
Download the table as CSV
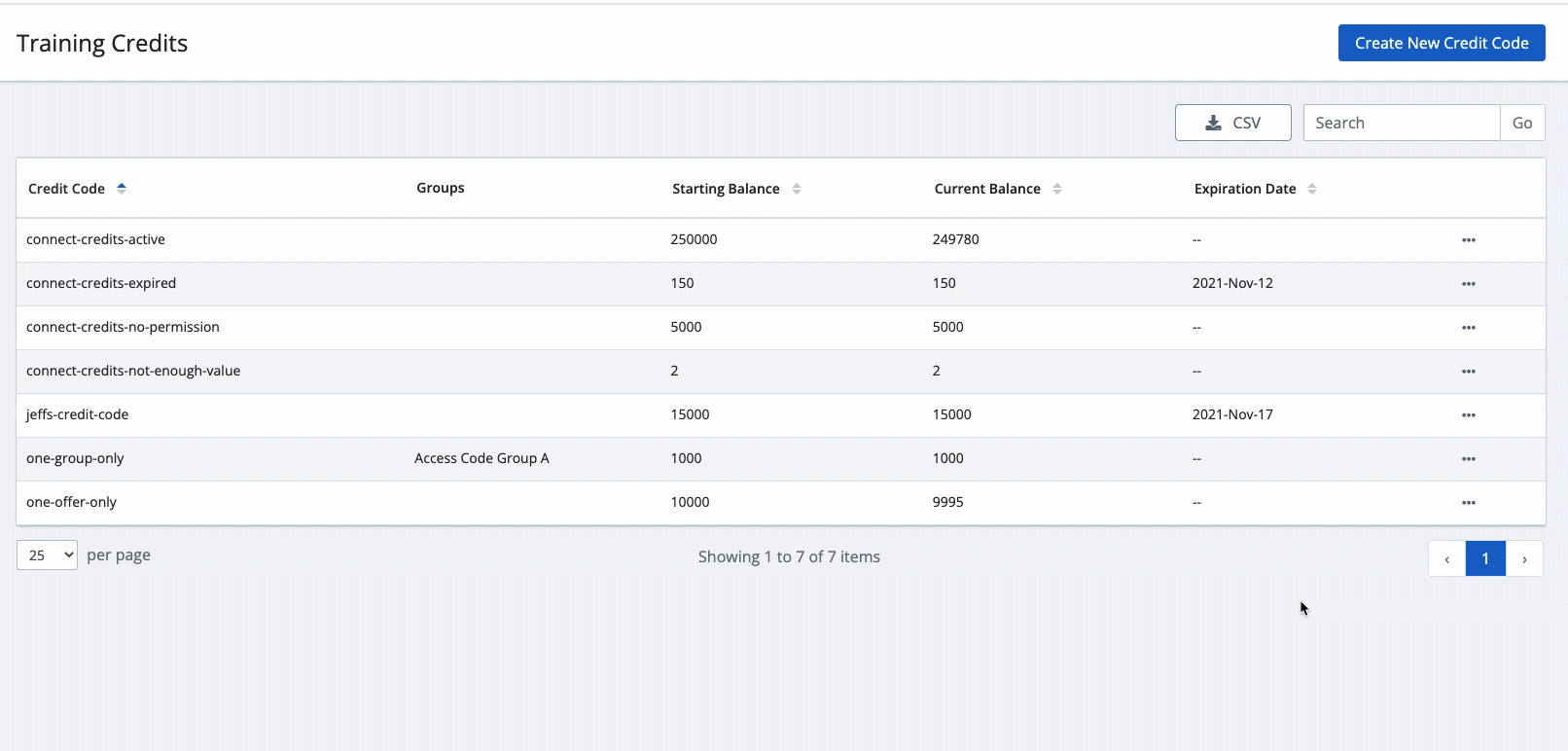point(1232,123)
